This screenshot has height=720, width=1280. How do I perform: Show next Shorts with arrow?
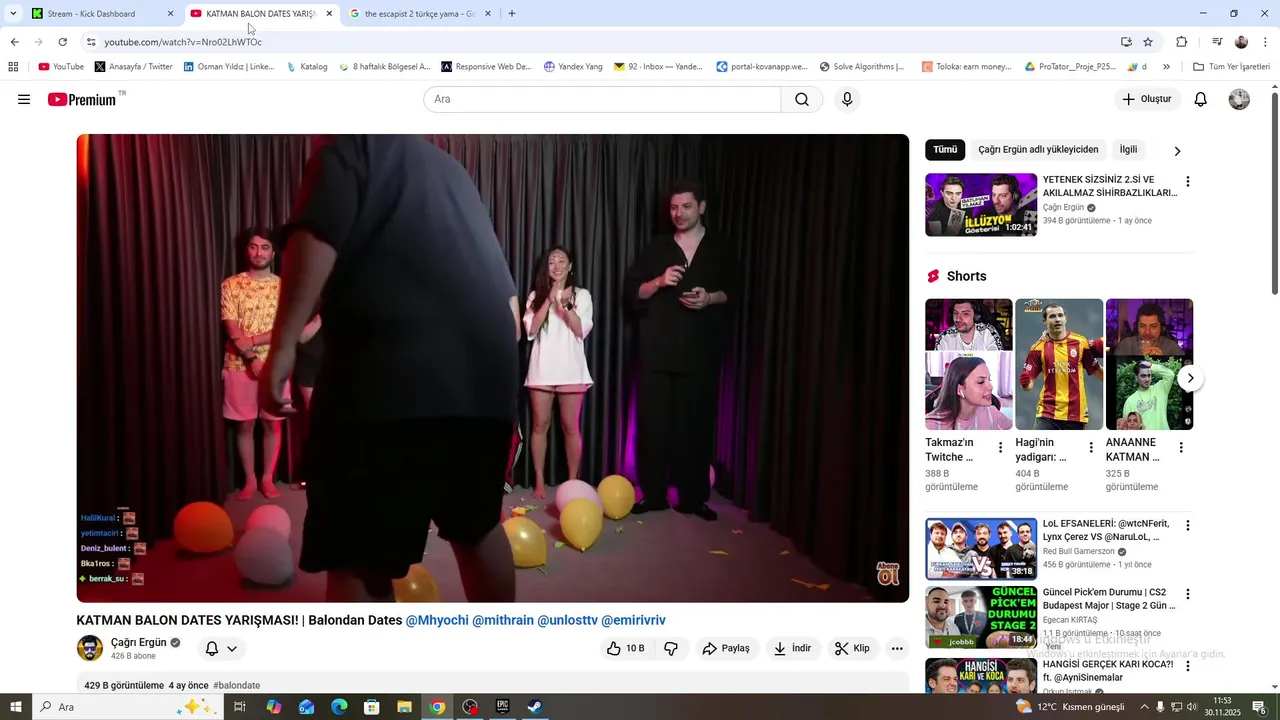coord(1189,378)
